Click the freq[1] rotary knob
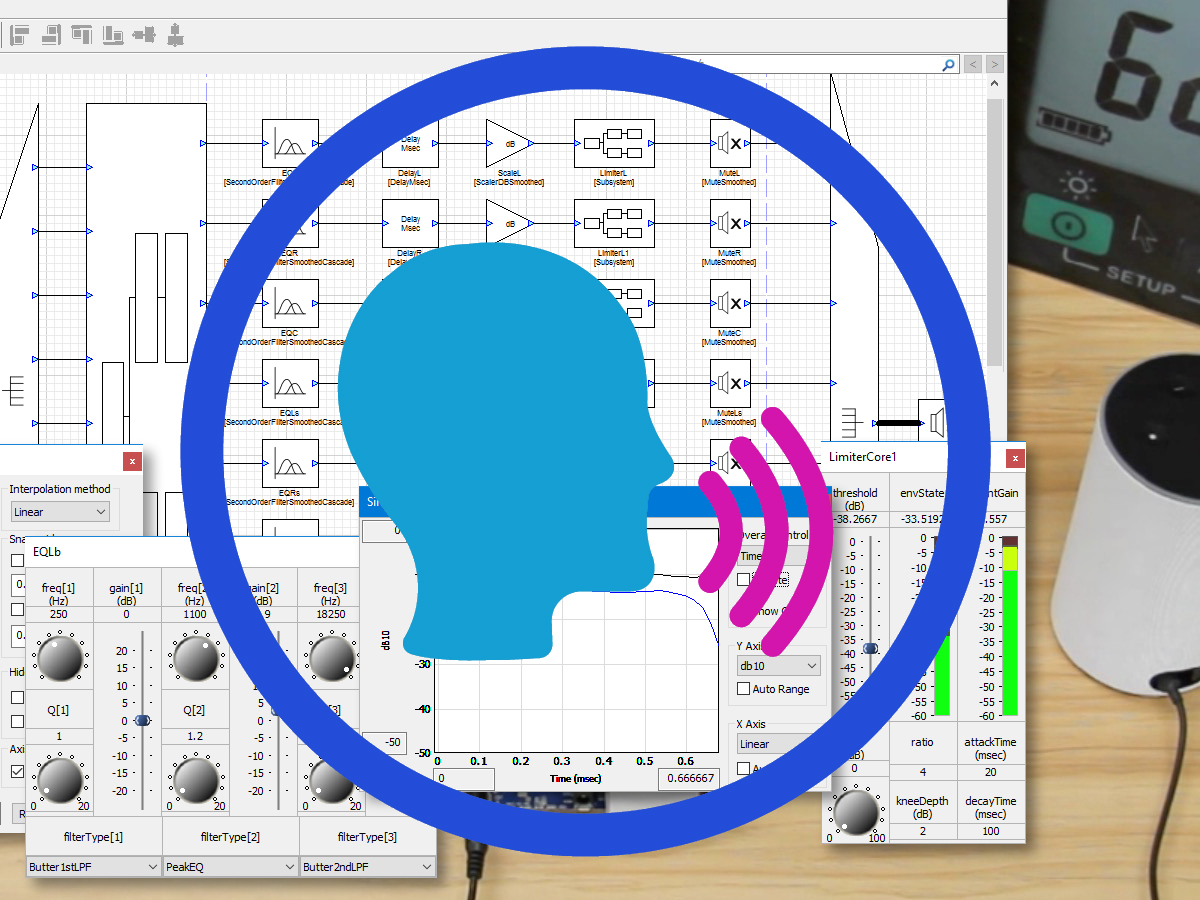Image resolution: width=1200 pixels, height=900 pixels. (59, 656)
